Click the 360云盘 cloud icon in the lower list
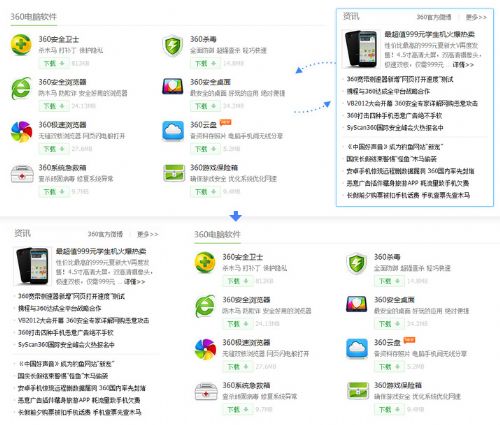The image size is (500, 425). pyautogui.click(x=357, y=349)
